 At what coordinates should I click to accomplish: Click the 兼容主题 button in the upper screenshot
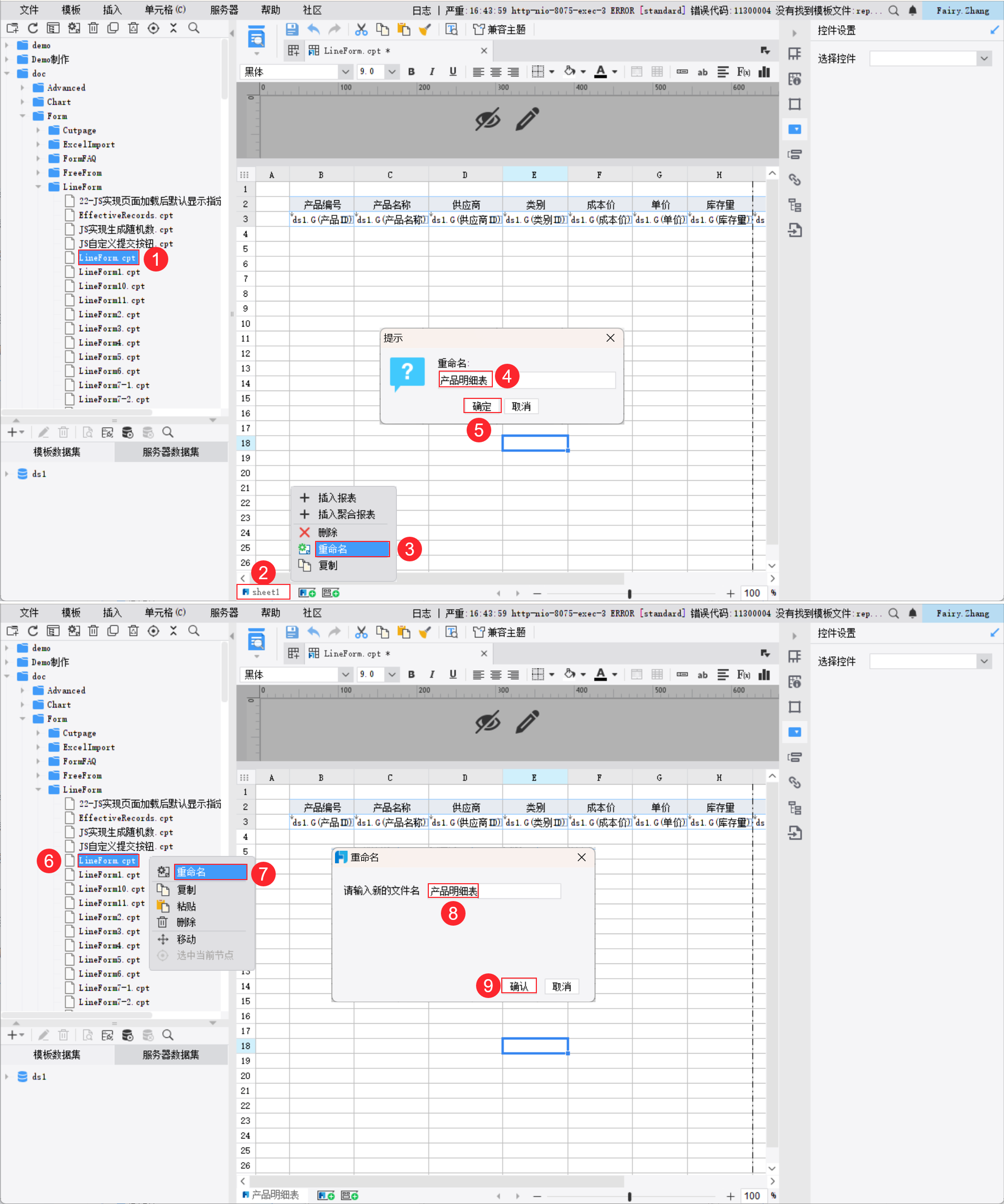(x=500, y=29)
